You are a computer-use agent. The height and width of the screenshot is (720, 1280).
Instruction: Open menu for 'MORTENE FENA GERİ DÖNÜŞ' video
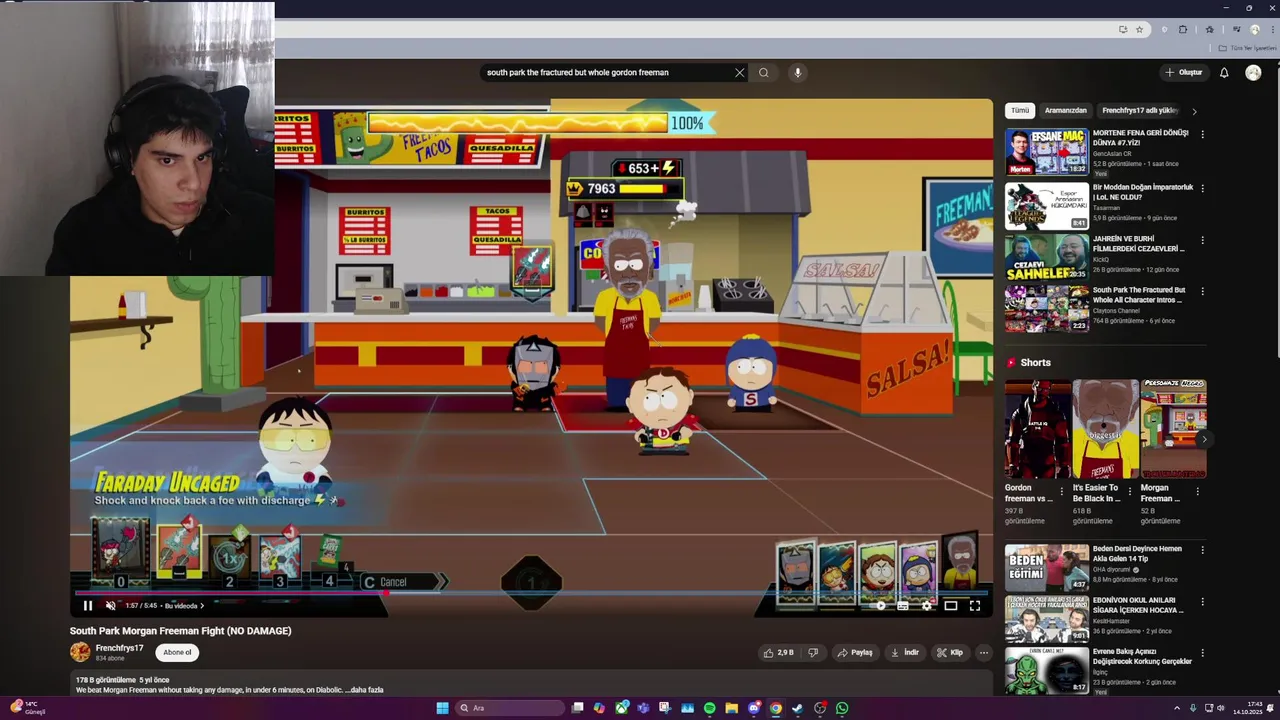(1202, 134)
